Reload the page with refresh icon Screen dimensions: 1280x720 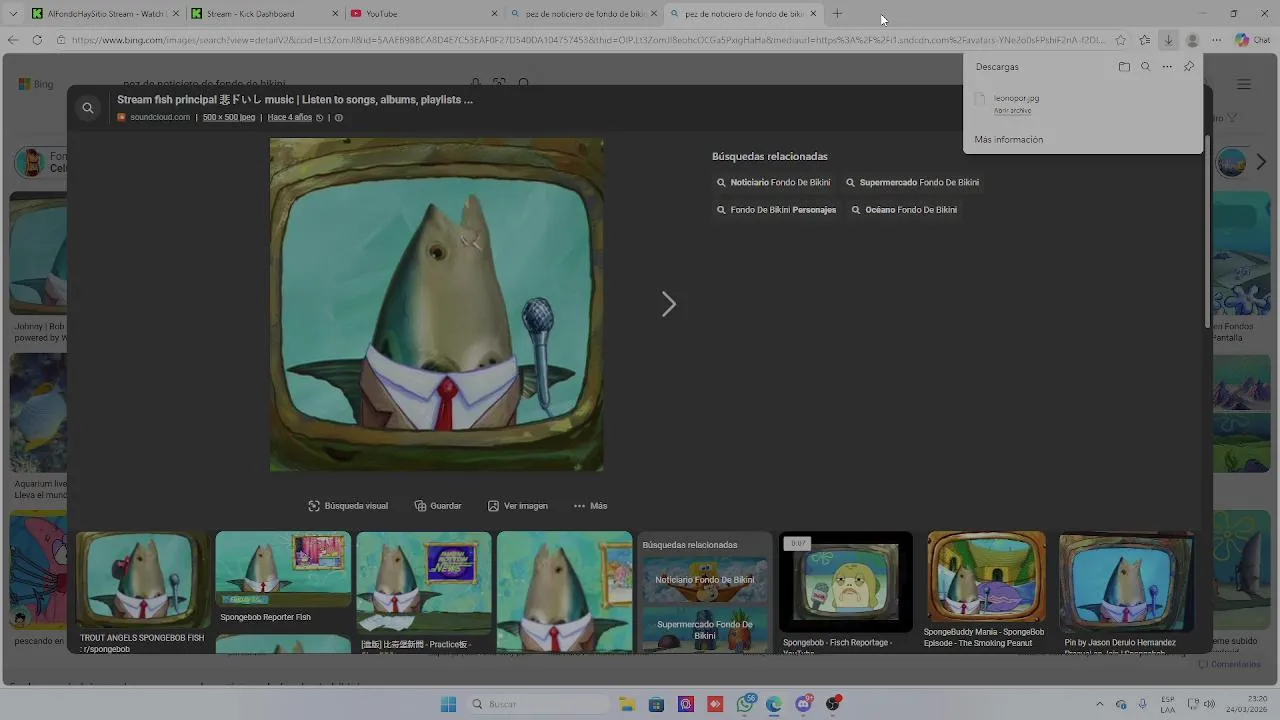(x=37, y=40)
